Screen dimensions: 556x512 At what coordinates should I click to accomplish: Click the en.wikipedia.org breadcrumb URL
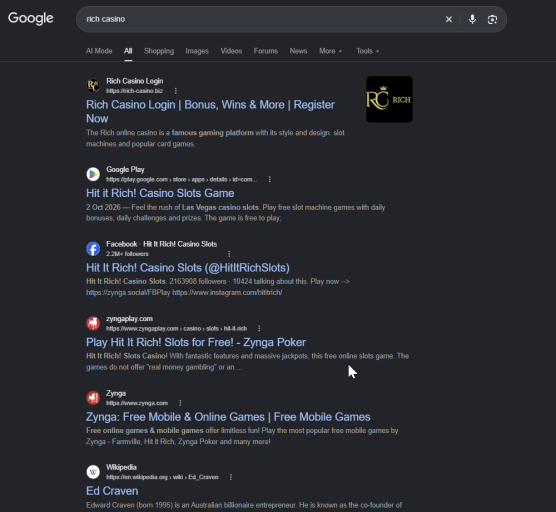(162, 477)
